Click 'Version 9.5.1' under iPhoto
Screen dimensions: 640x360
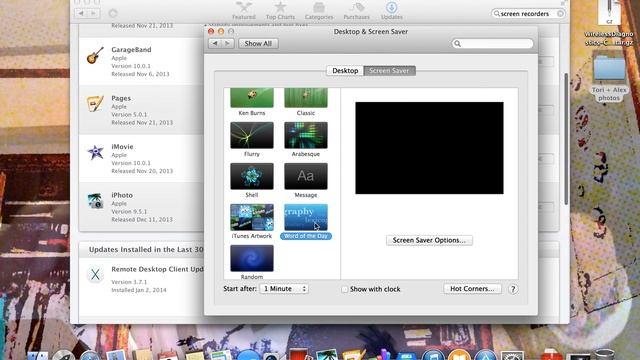point(129,211)
